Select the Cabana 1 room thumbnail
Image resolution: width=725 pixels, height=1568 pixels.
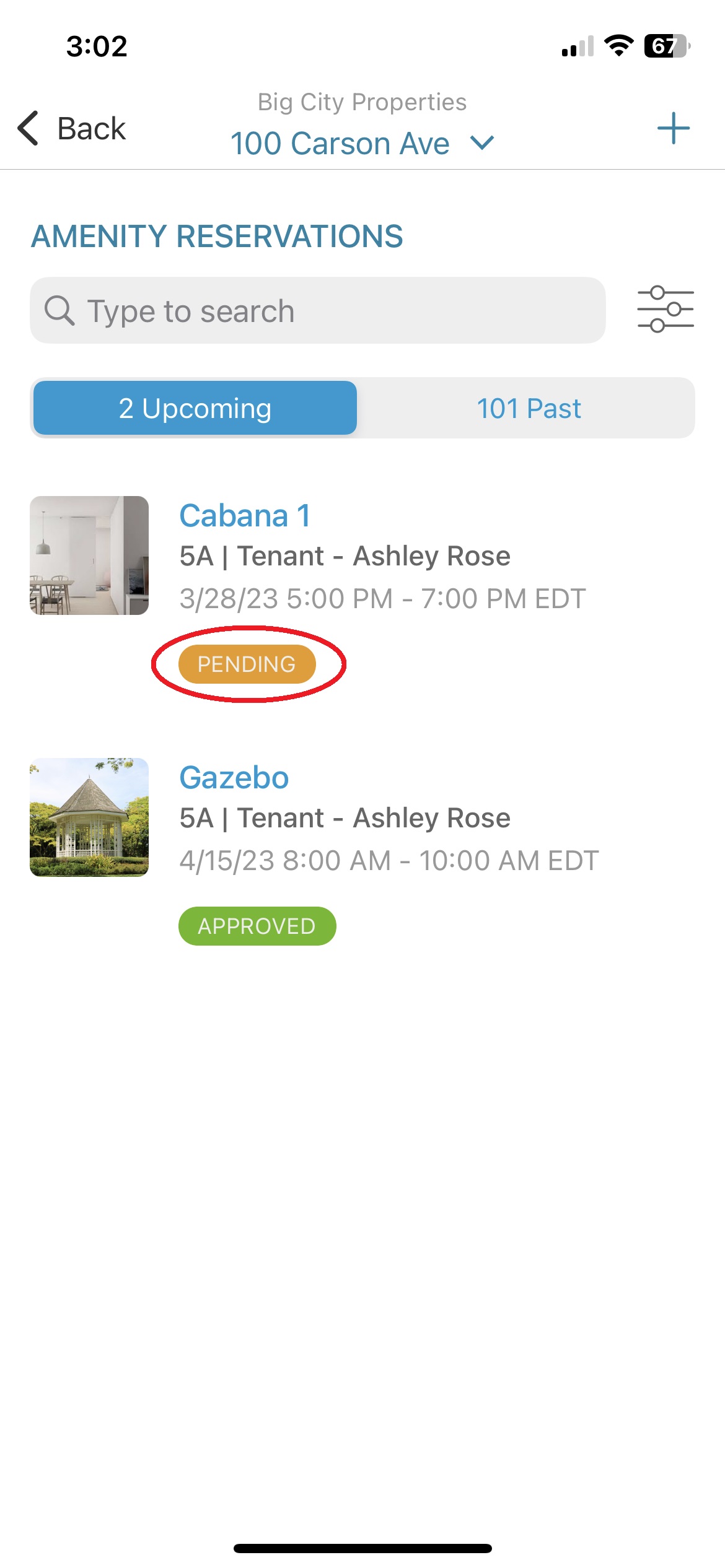[89, 555]
